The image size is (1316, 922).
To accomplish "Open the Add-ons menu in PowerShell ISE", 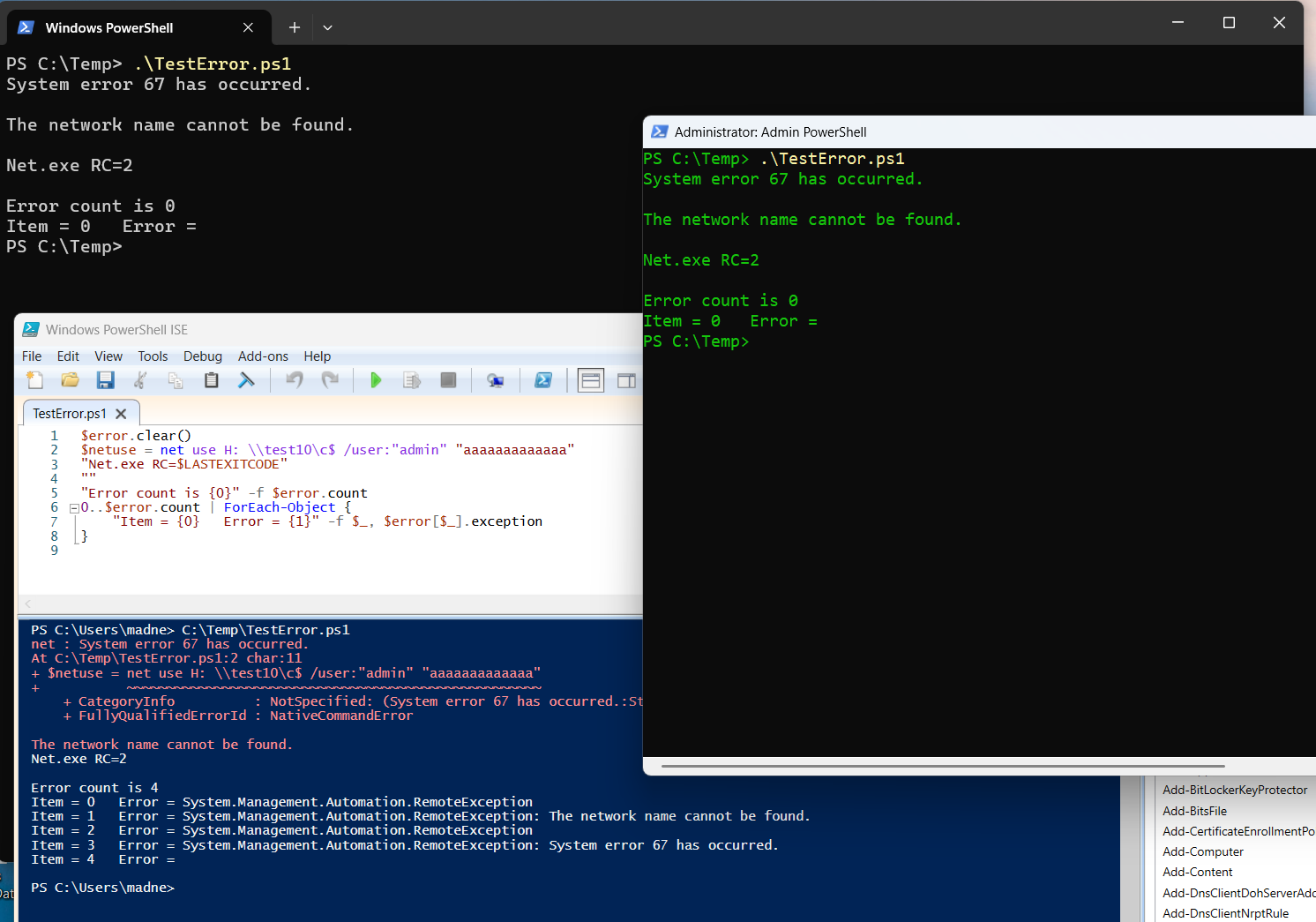I will coord(263,356).
